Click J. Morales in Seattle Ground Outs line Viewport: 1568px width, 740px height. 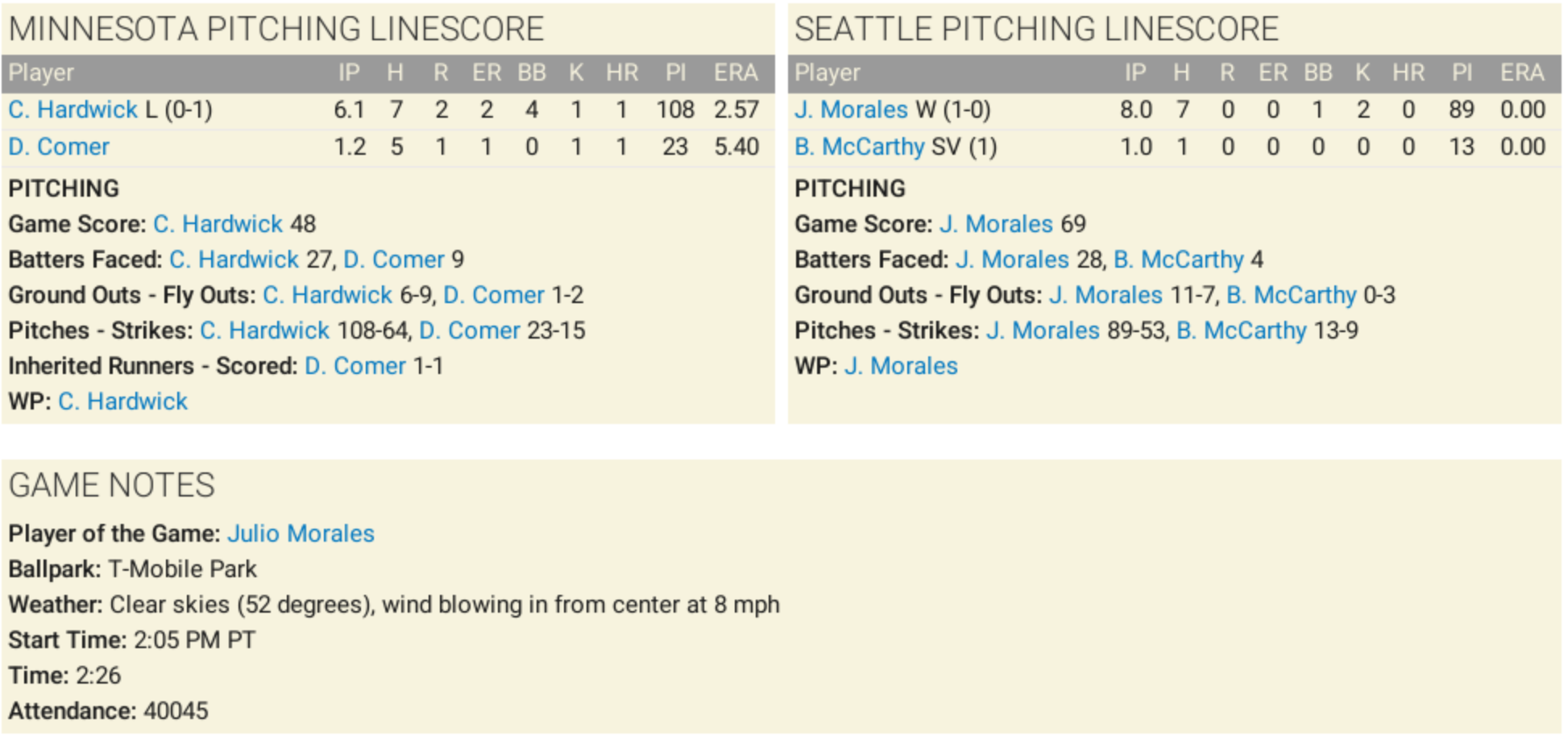[x=1105, y=295]
